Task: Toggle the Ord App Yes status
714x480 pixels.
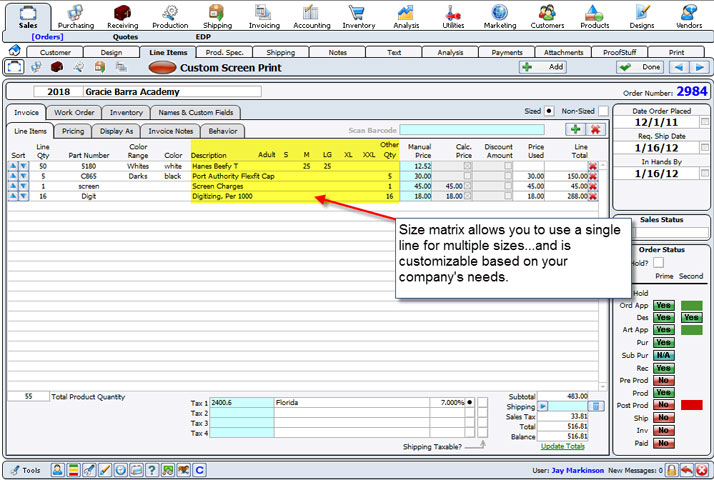Action: point(663,305)
